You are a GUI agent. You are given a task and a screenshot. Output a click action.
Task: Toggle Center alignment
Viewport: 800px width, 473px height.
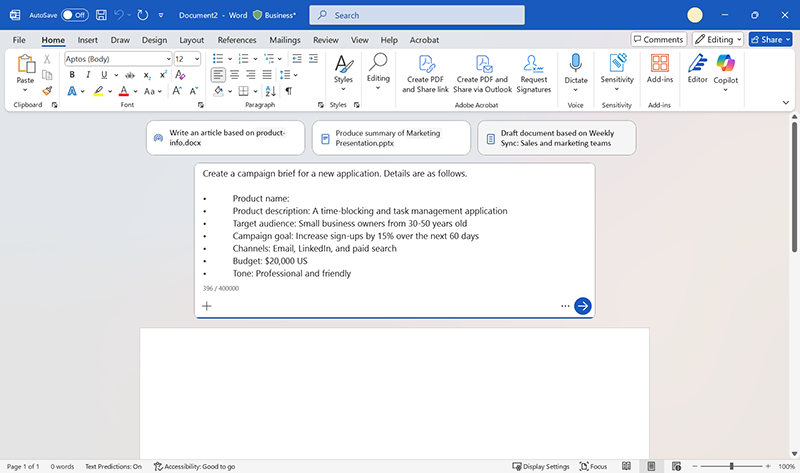pyautogui.click(x=235, y=75)
